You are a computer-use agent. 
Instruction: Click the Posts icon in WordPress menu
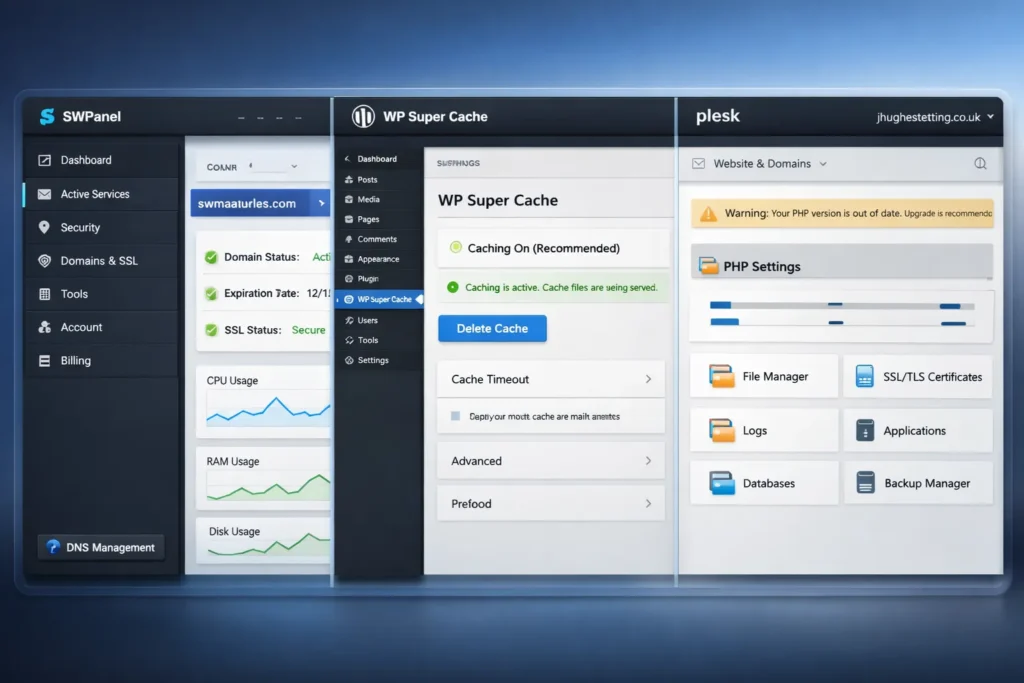(x=349, y=180)
